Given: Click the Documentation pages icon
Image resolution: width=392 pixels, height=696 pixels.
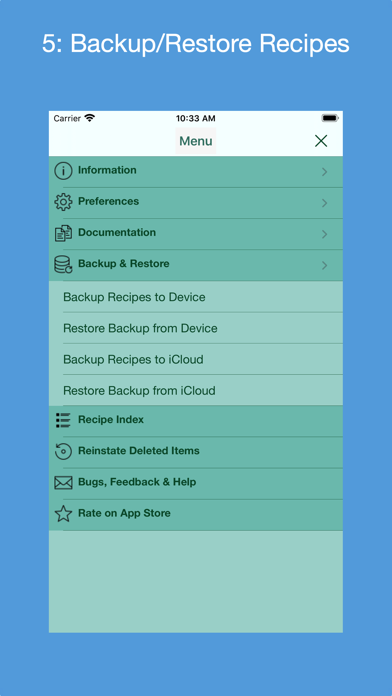Looking at the screenshot, I should click(x=63, y=233).
